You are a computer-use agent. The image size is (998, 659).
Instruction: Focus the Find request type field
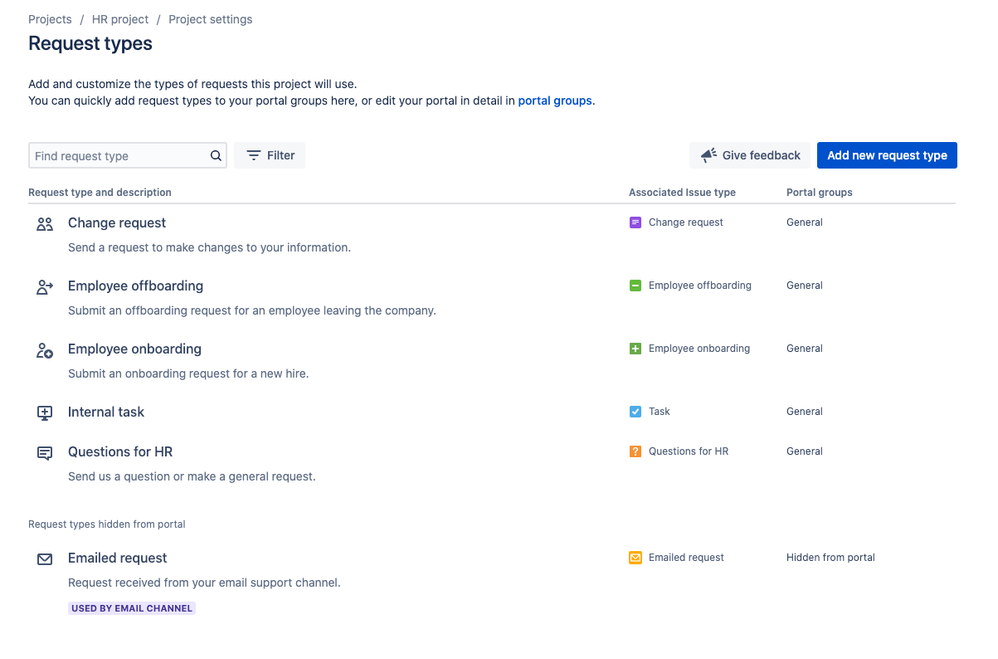click(127, 155)
